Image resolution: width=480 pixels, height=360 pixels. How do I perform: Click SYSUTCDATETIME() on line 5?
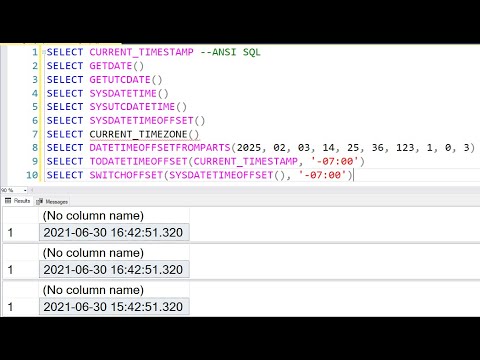tap(138, 107)
